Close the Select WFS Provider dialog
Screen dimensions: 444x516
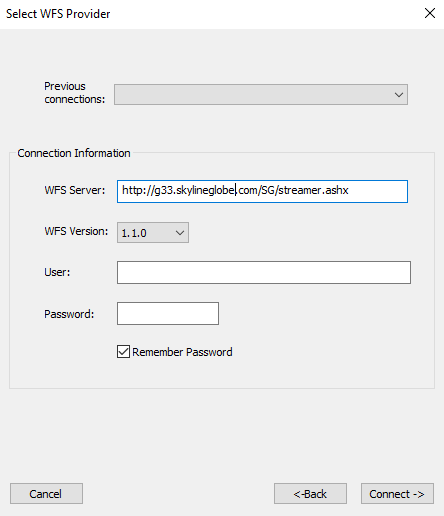click(430, 13)
